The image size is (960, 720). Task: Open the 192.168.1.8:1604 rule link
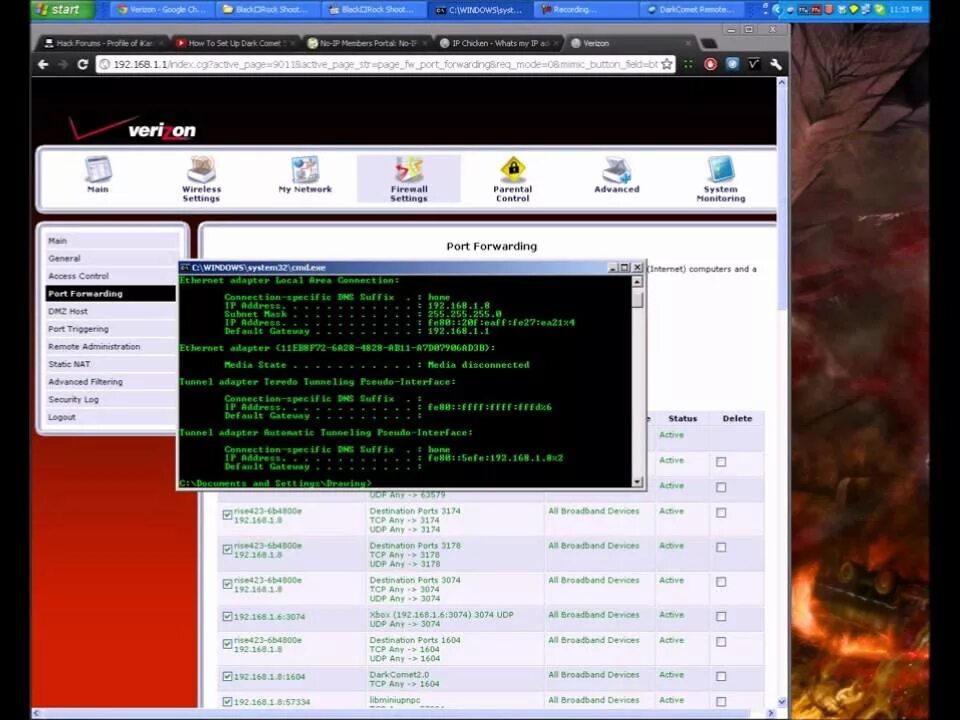click(x=269, y=677)
